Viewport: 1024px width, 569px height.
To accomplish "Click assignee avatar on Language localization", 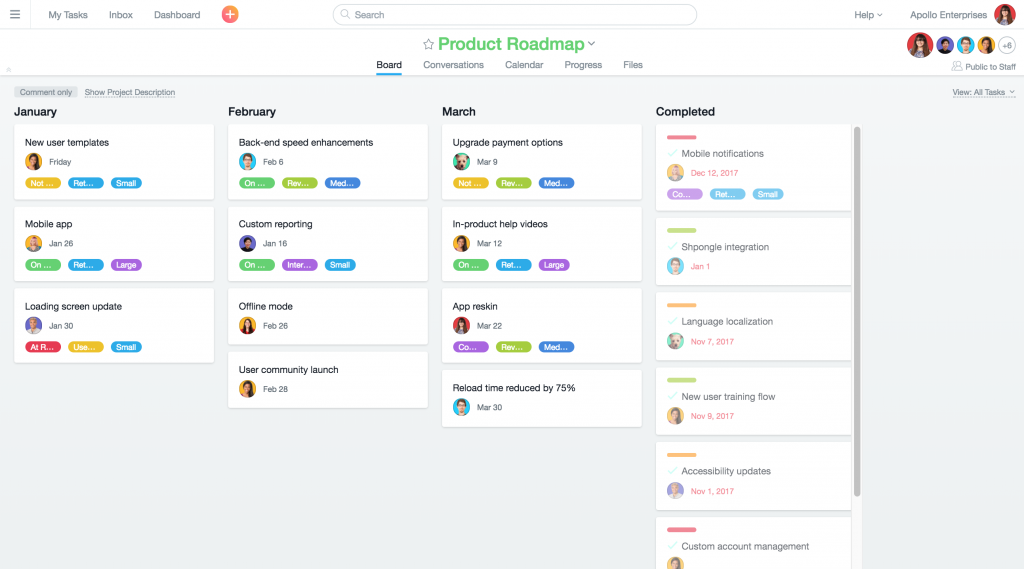I will tap(675, 341).
